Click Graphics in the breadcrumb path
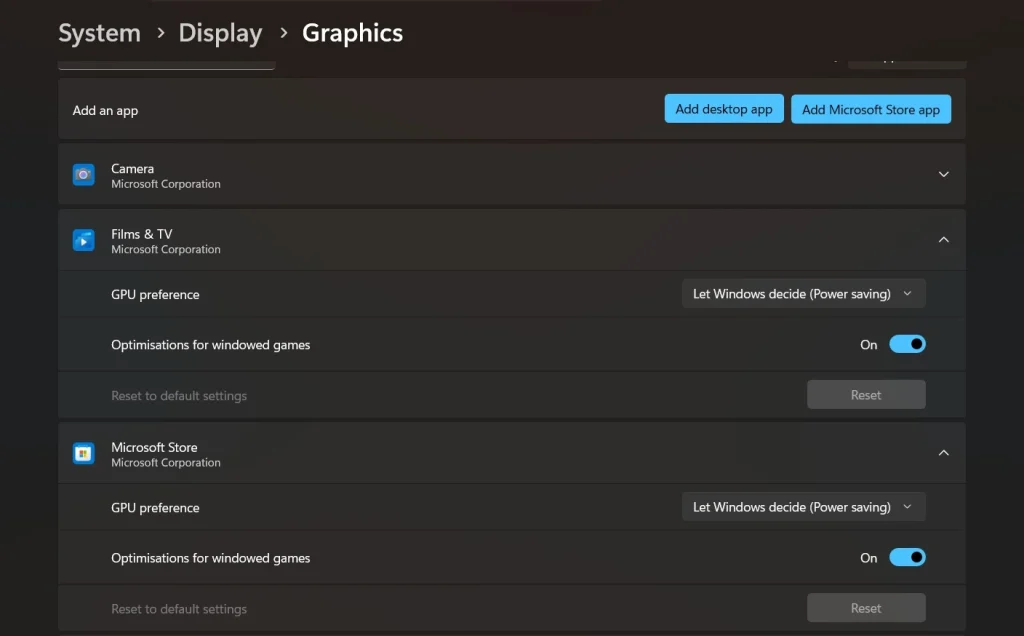Image resolution: width=1024 pixels, height=636 pixels. click(352, 33)
